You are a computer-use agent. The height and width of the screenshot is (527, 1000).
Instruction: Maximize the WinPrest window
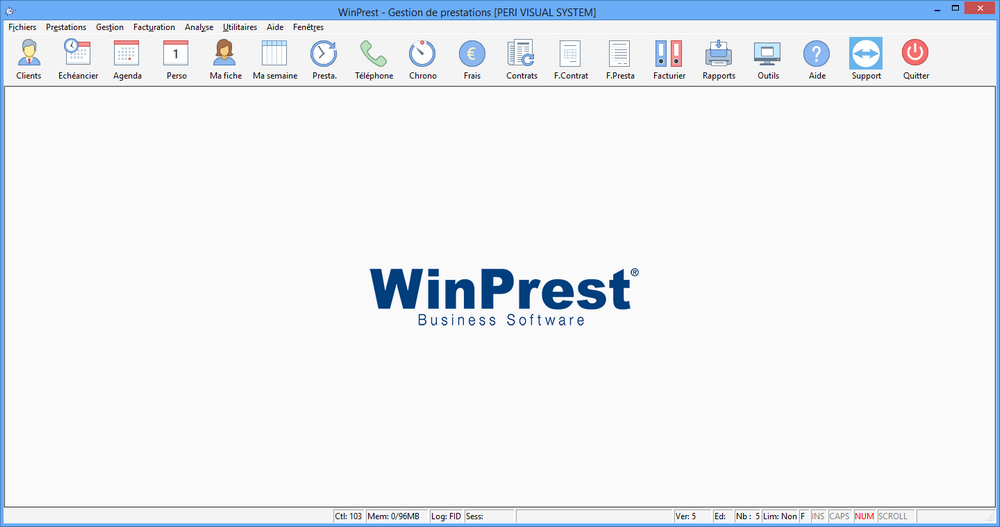[x=955, y=9]
